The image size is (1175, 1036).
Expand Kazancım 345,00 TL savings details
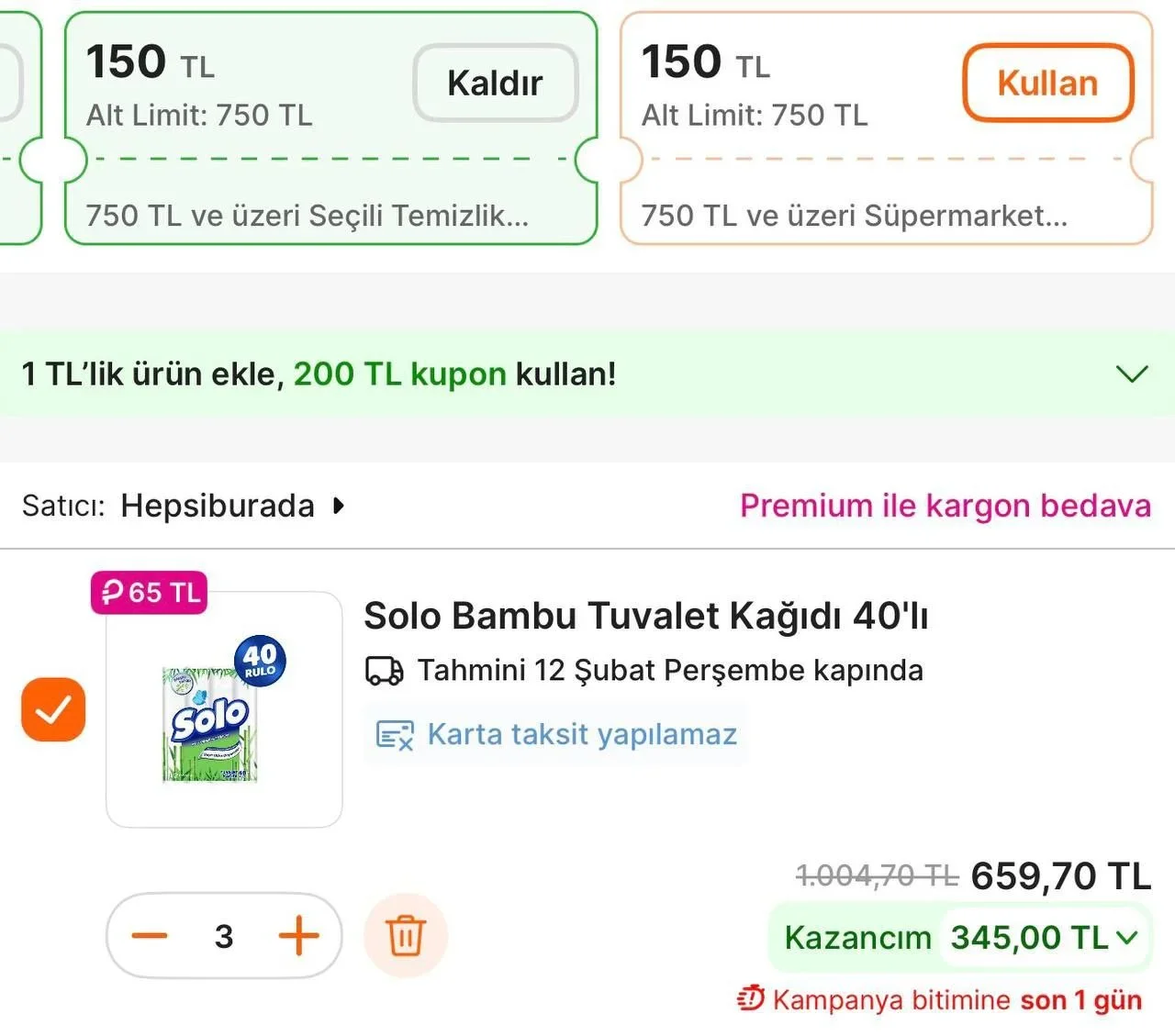(x=1127, y=938)
